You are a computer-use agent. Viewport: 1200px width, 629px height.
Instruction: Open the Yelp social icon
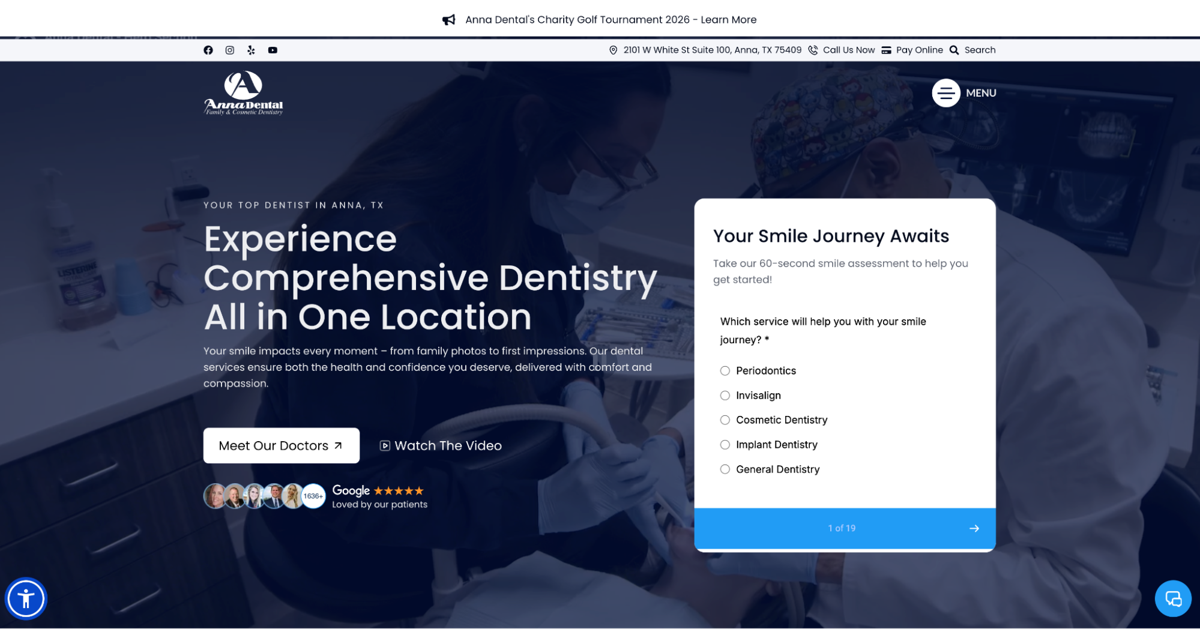[251, 50]
